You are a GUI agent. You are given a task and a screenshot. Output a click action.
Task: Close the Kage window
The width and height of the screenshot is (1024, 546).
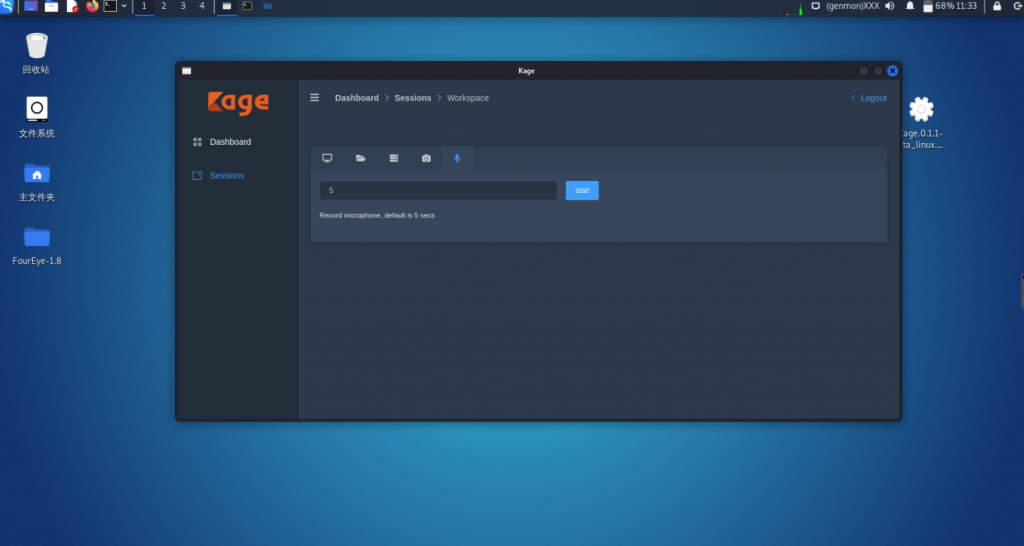[x=893, y=71]
